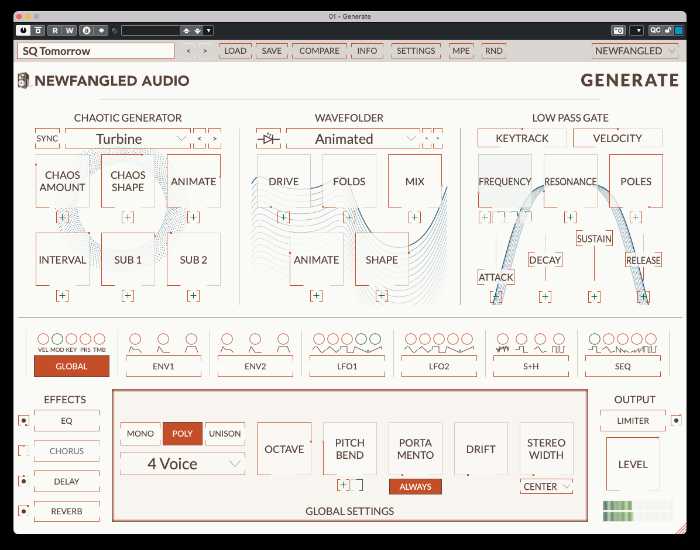This screenshot has width=700, height=550.
Task: Toggle the REVERB effect enable box
Action: (x=24, y=510)
